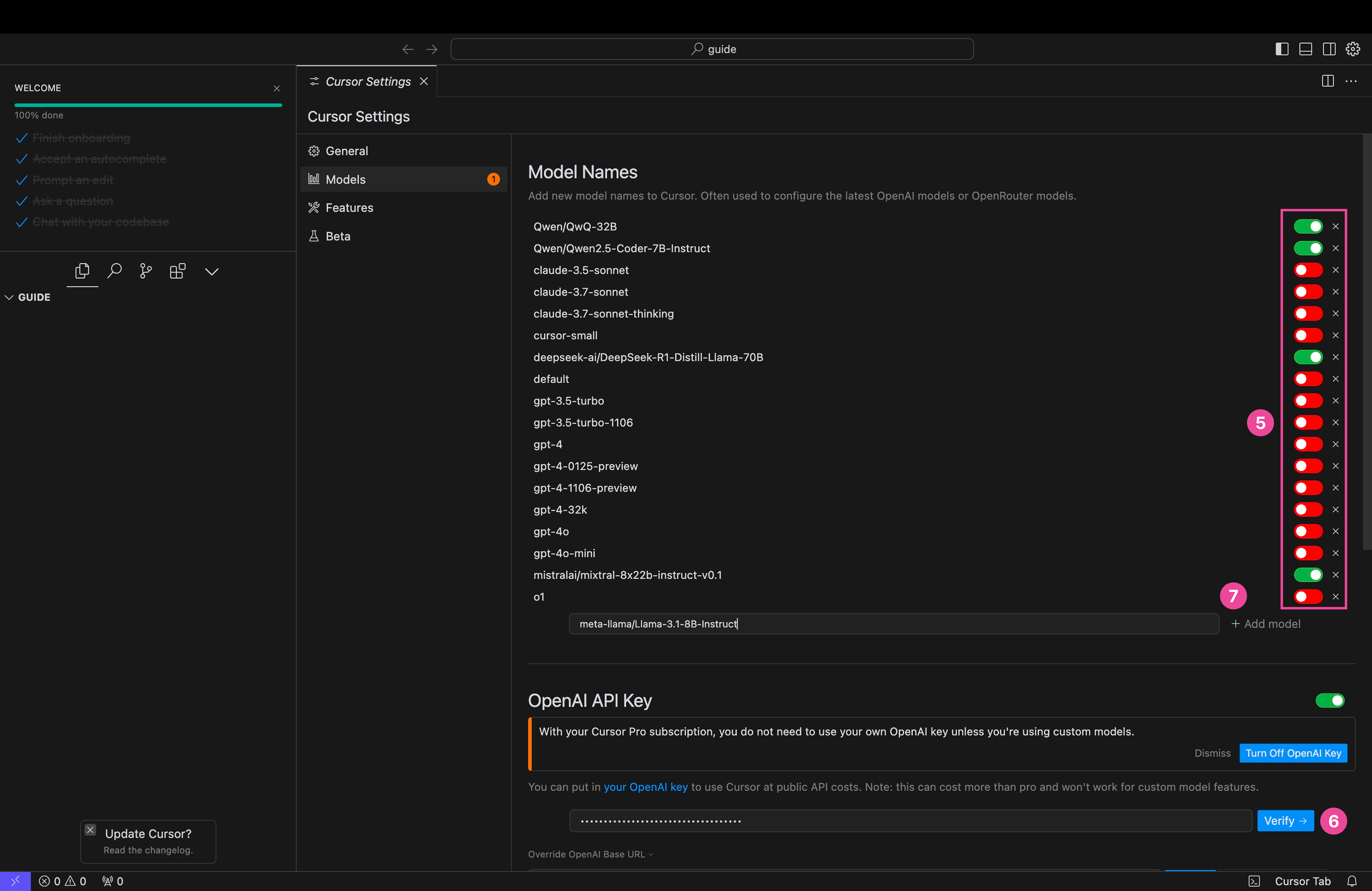Open the Features settings section

tap(403, 207)
